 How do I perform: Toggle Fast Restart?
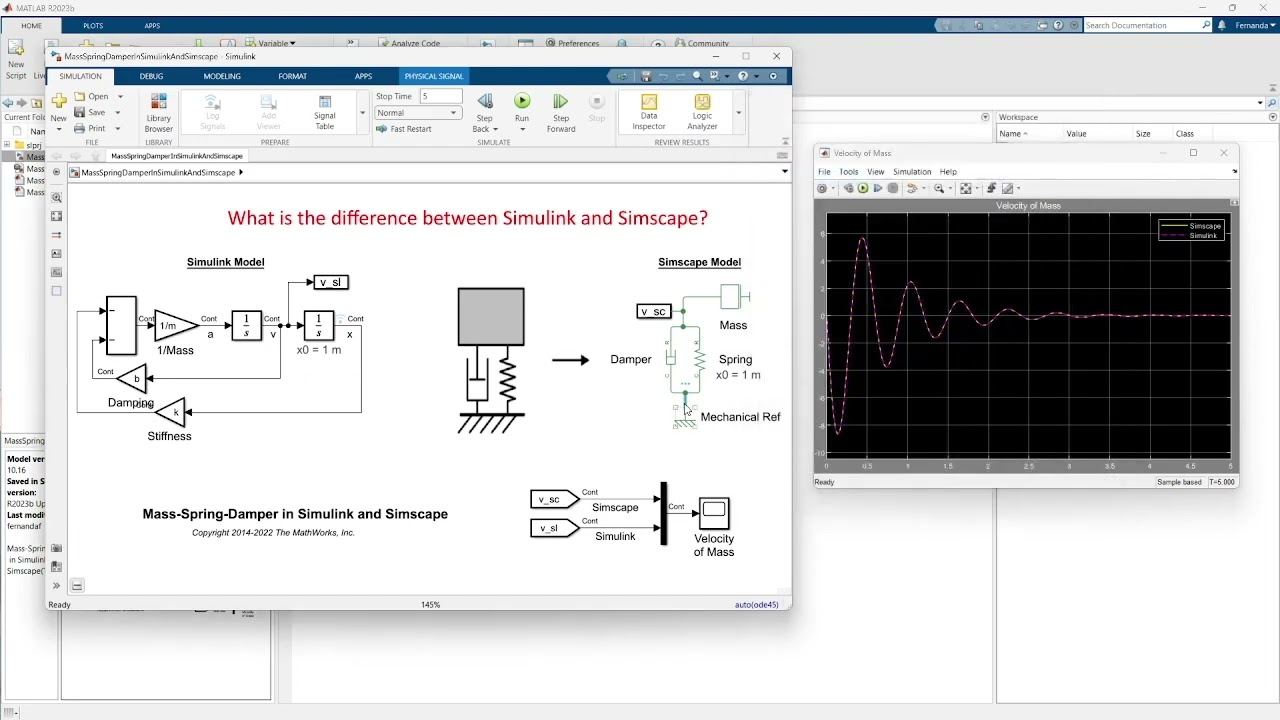click(405, 129)
